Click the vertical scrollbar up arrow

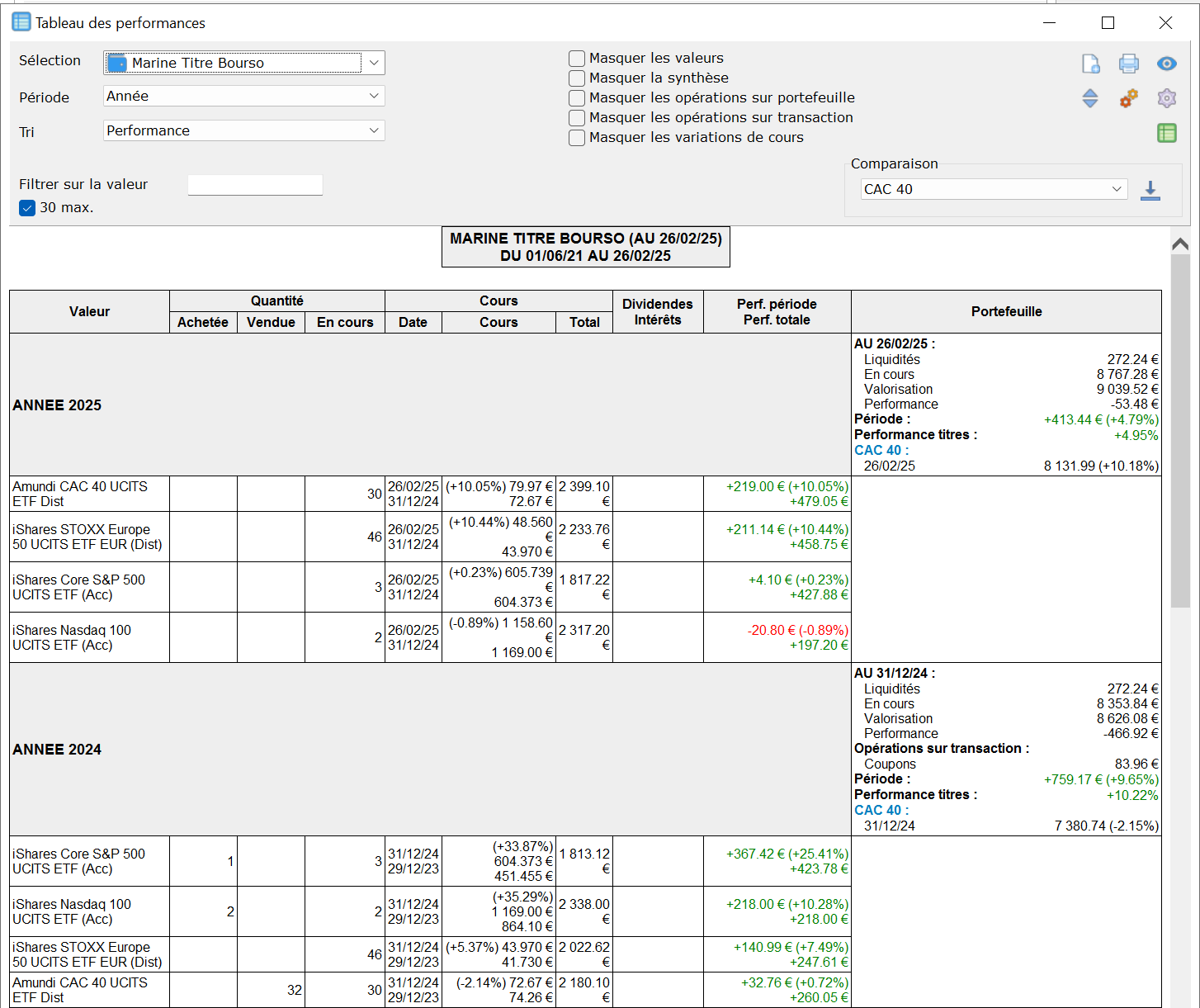click(1180, 244)
